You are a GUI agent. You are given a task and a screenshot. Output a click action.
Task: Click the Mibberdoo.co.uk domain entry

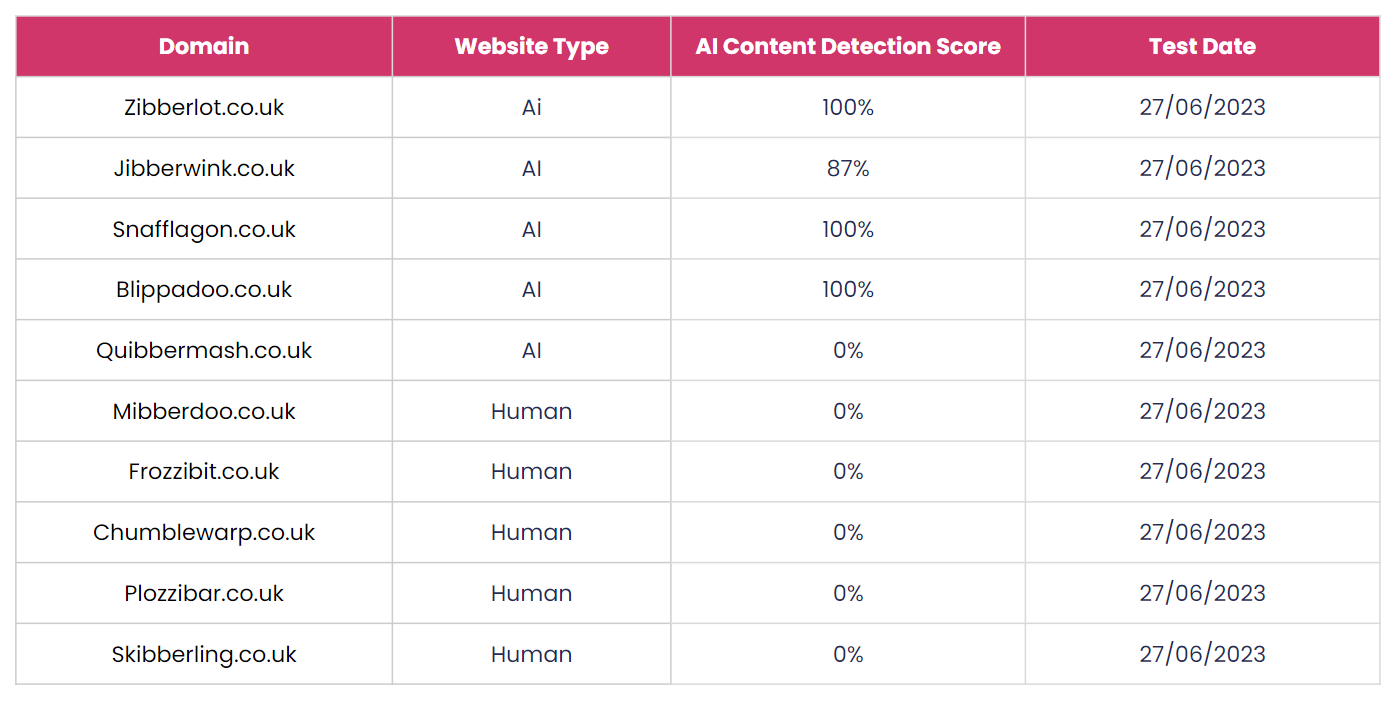coord(204,411)
